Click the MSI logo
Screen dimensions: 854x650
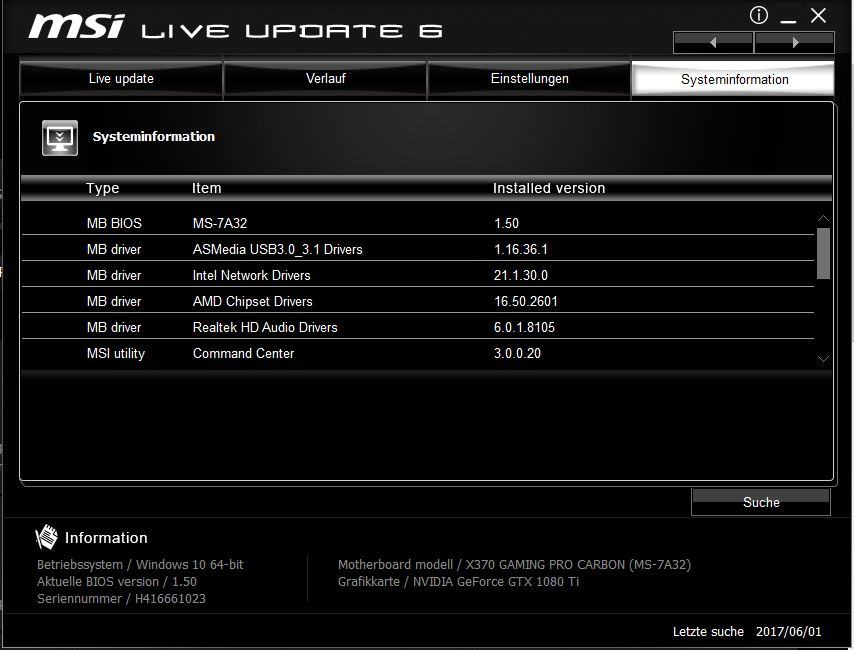(x=77, y=27)
